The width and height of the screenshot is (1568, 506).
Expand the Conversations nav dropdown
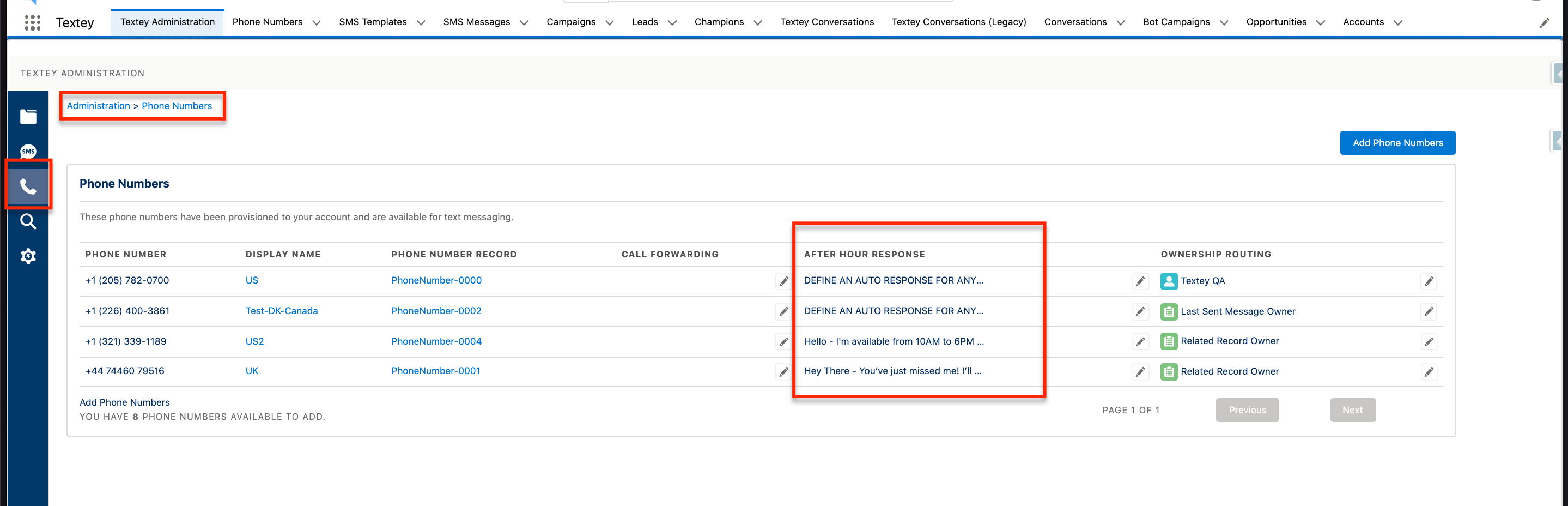[x=1121, y=22]
